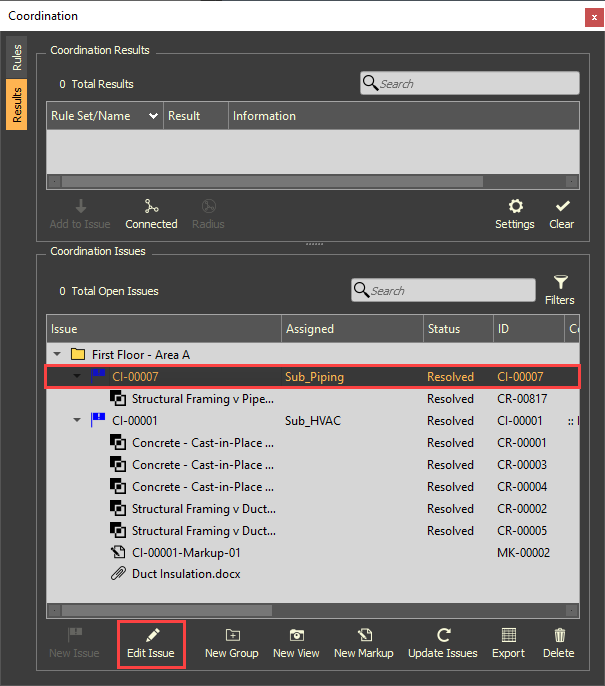Select the Duct Insulation.docx attachment
The width and height of the screenshot is (605, 686).
[185, 575]
